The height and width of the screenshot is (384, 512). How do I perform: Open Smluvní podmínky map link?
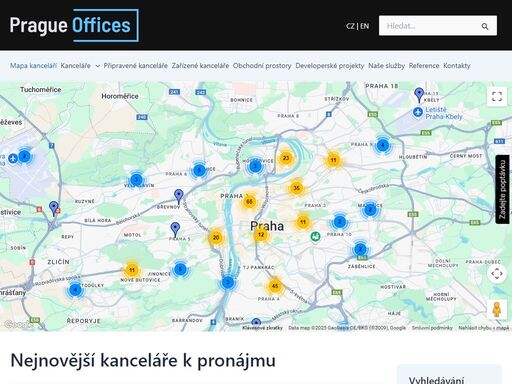coord(432,328)
